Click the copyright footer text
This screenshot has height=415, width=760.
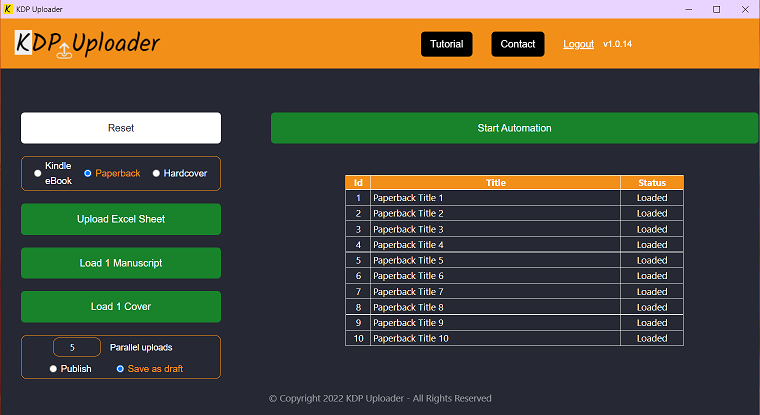pyautogui.click(x=380, y=399)
